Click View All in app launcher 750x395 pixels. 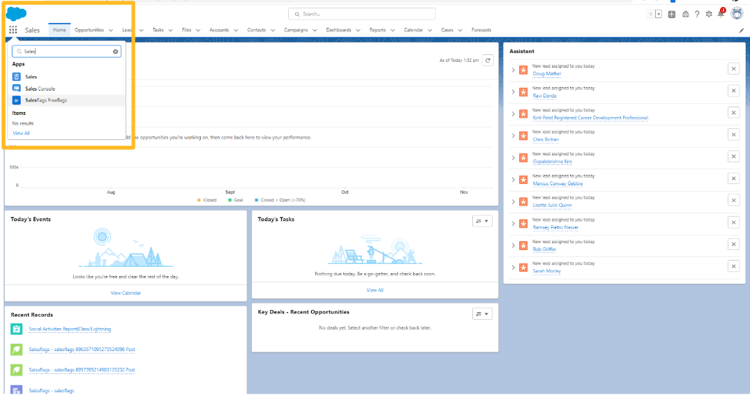pyautogui.click(x=21, y=133)
